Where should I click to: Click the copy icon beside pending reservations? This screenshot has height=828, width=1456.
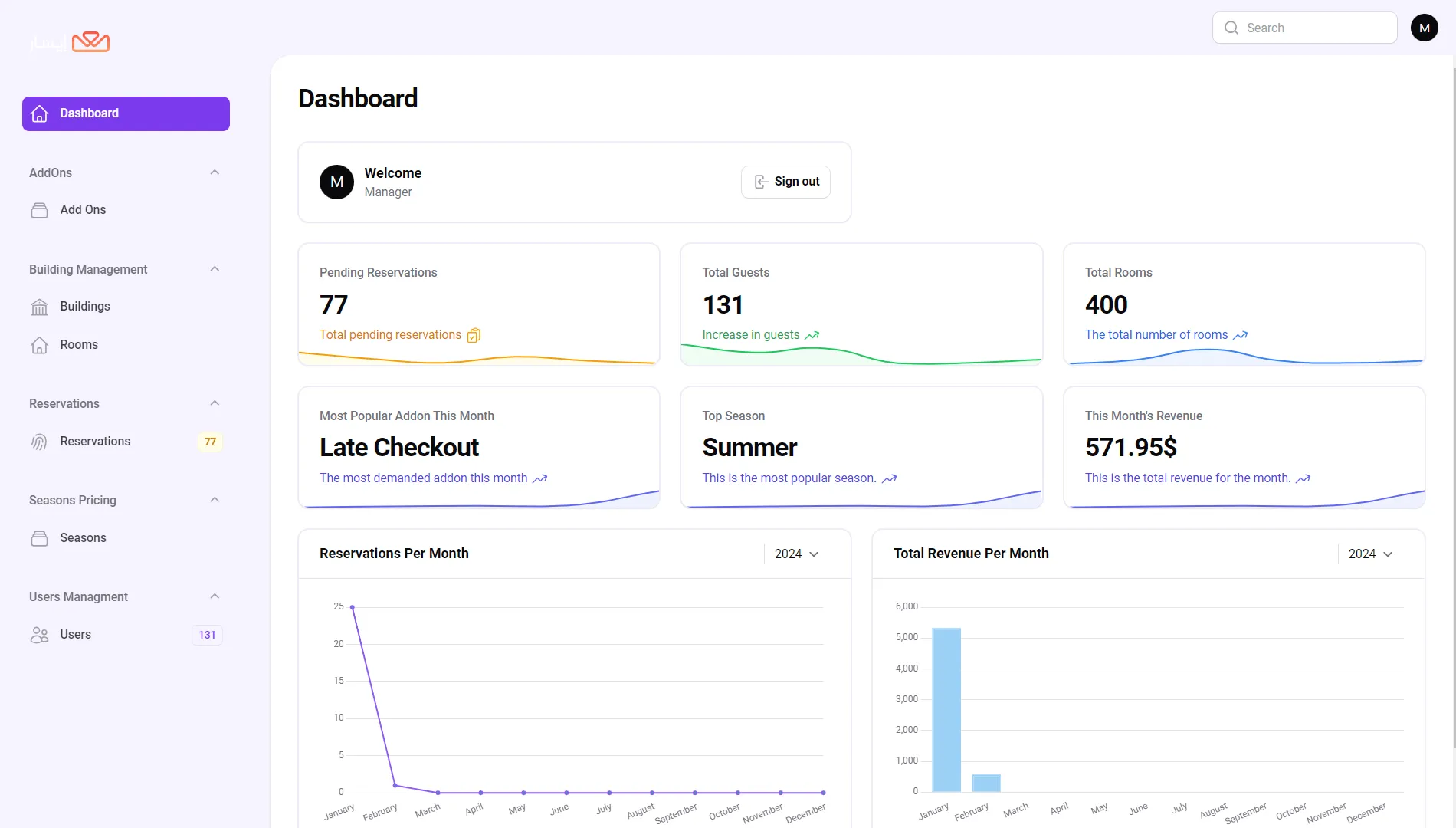(474, 335)
